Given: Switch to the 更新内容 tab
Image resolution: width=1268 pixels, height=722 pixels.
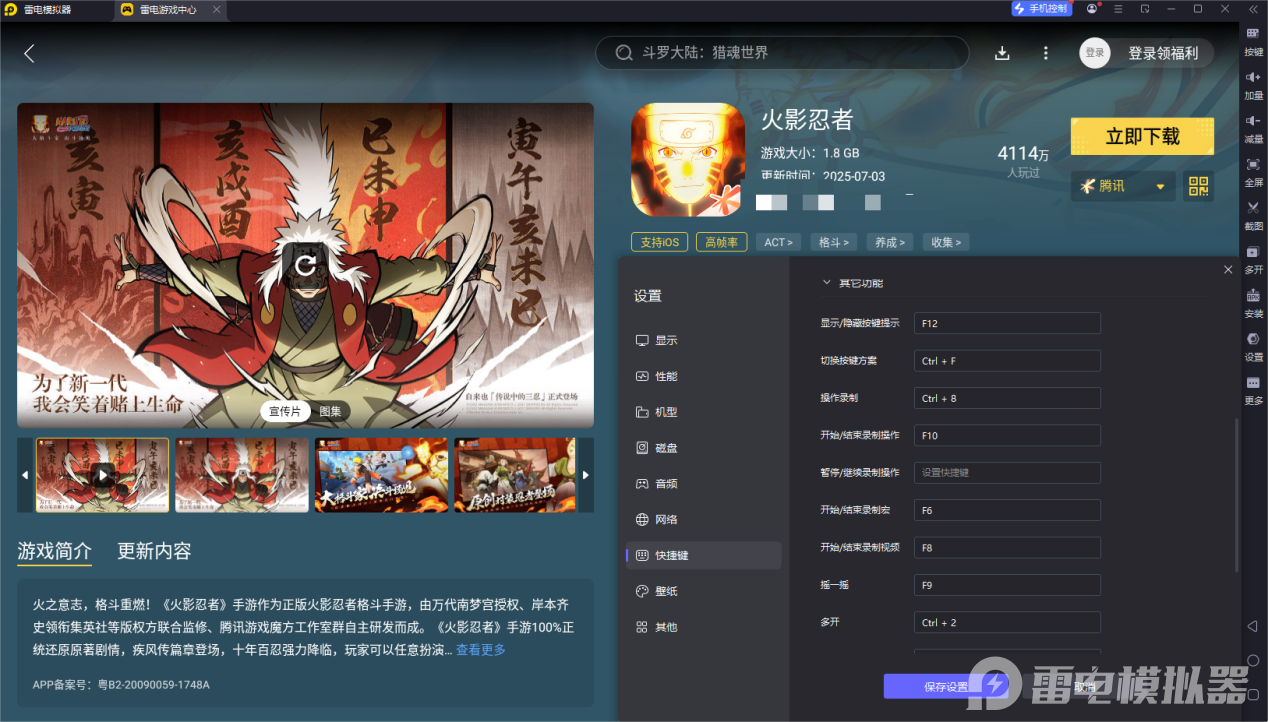Looking at the screenshot, I should tap(154, 551).
